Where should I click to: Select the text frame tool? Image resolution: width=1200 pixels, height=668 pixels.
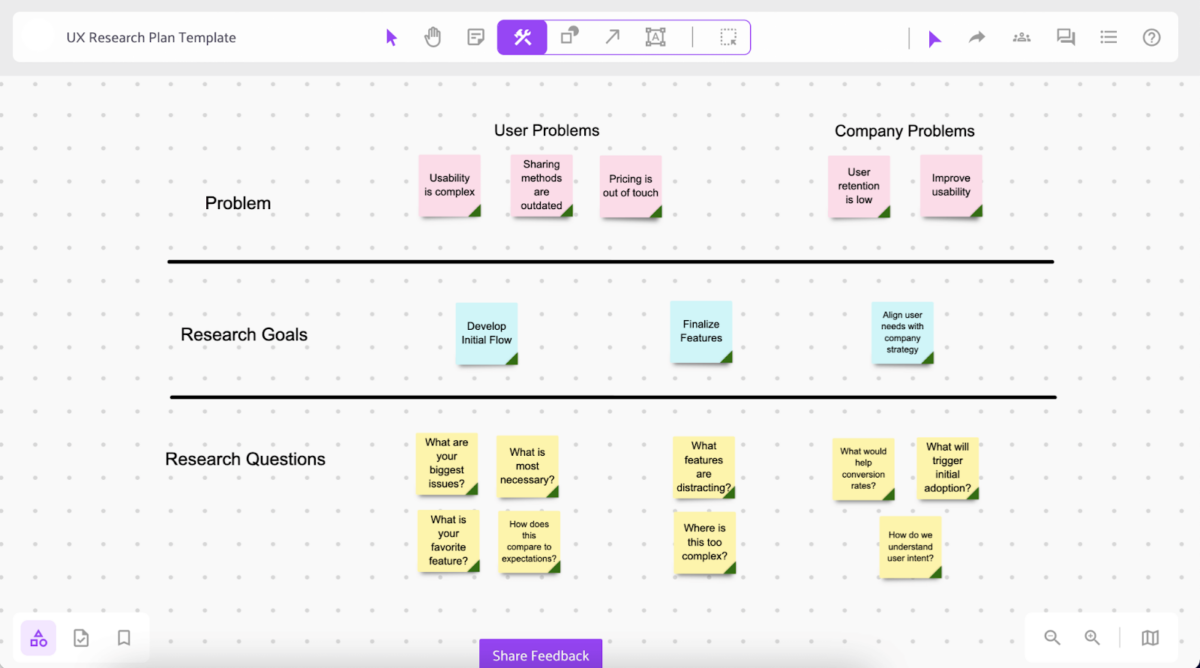655,36
